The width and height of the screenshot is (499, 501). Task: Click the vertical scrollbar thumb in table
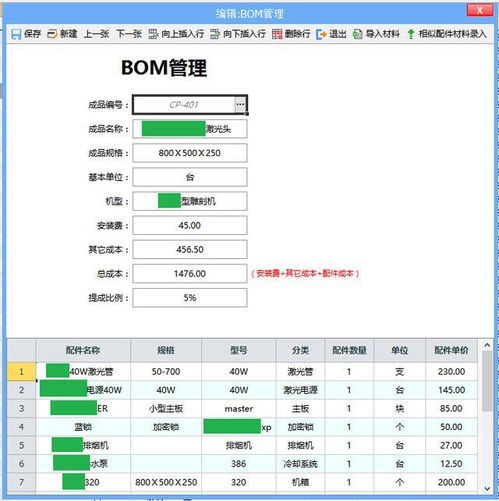coord(487,381)
